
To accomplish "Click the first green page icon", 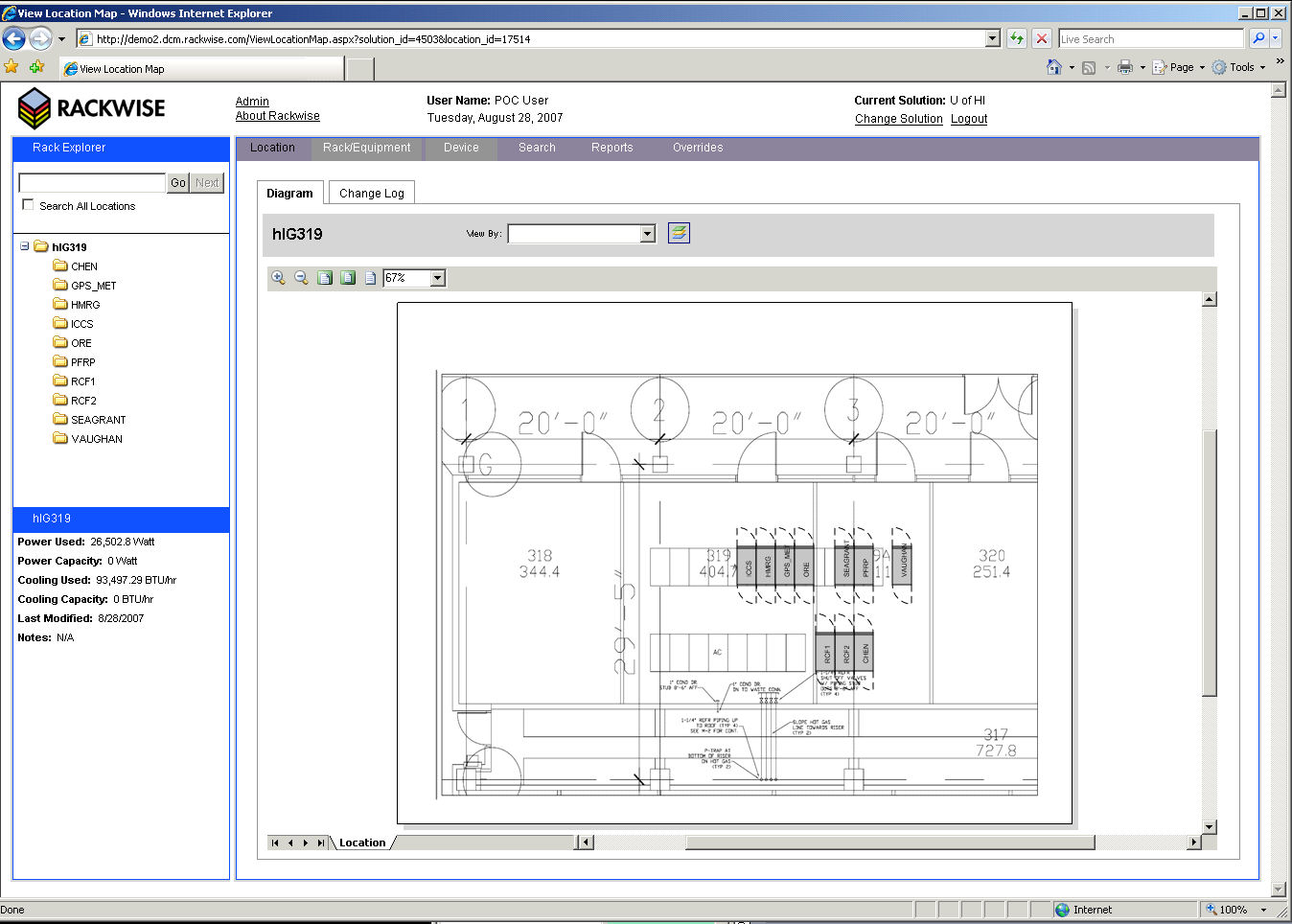I will coord(325,278).
